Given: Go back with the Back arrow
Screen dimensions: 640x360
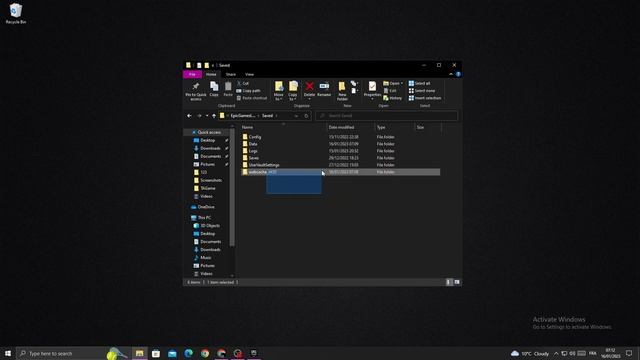Looking at the screenshot, I should (189, 116).
